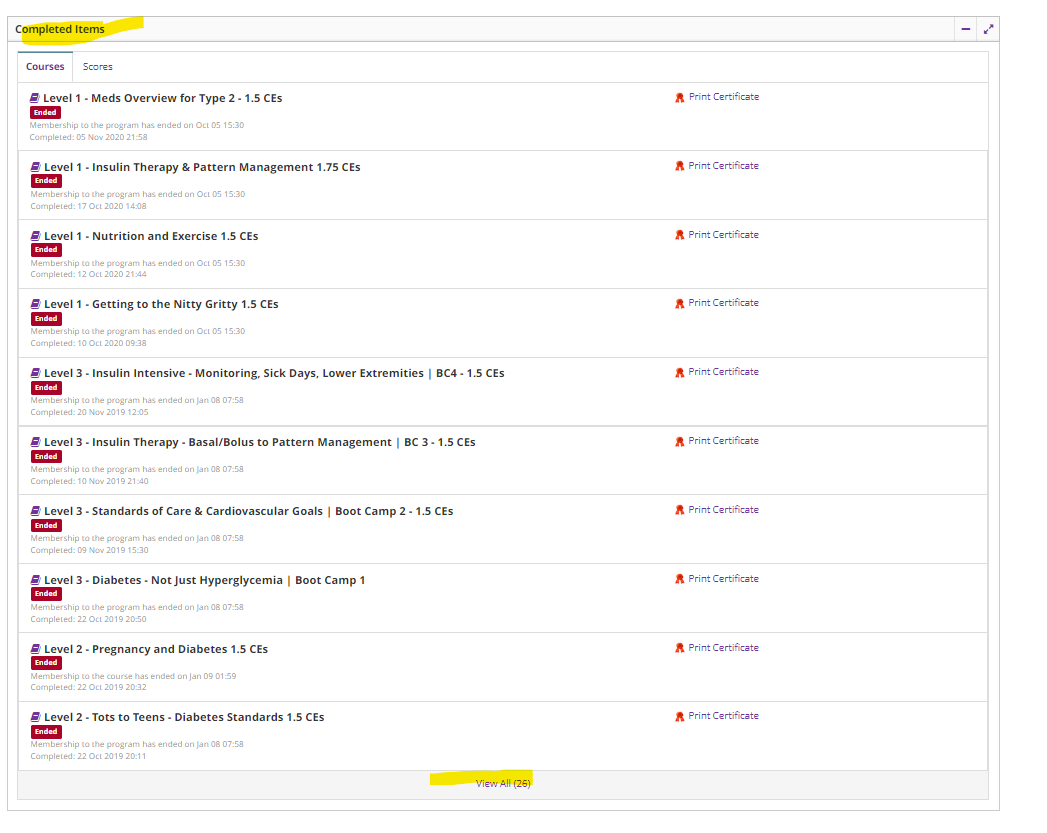Print certificate for Level 3 Insulin Intensive

pyautogui.click(x=723, y=372)
